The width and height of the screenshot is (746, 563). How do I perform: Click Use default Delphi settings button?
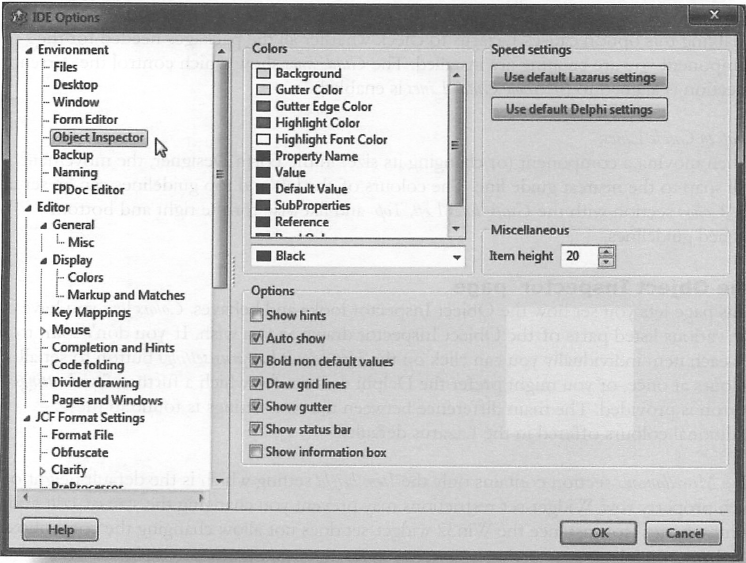pyautogui.click(x=579, y=109)
